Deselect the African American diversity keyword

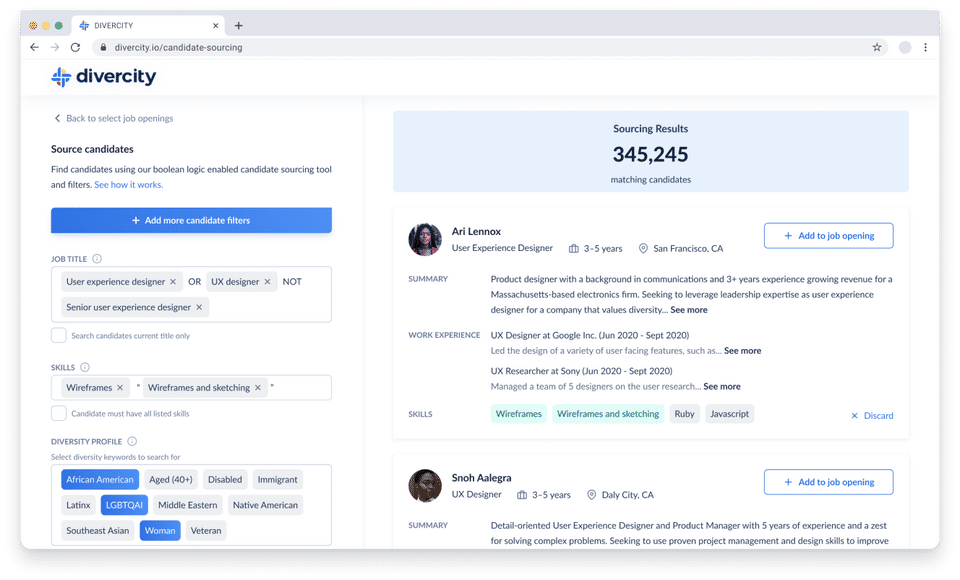pos(100,480)
